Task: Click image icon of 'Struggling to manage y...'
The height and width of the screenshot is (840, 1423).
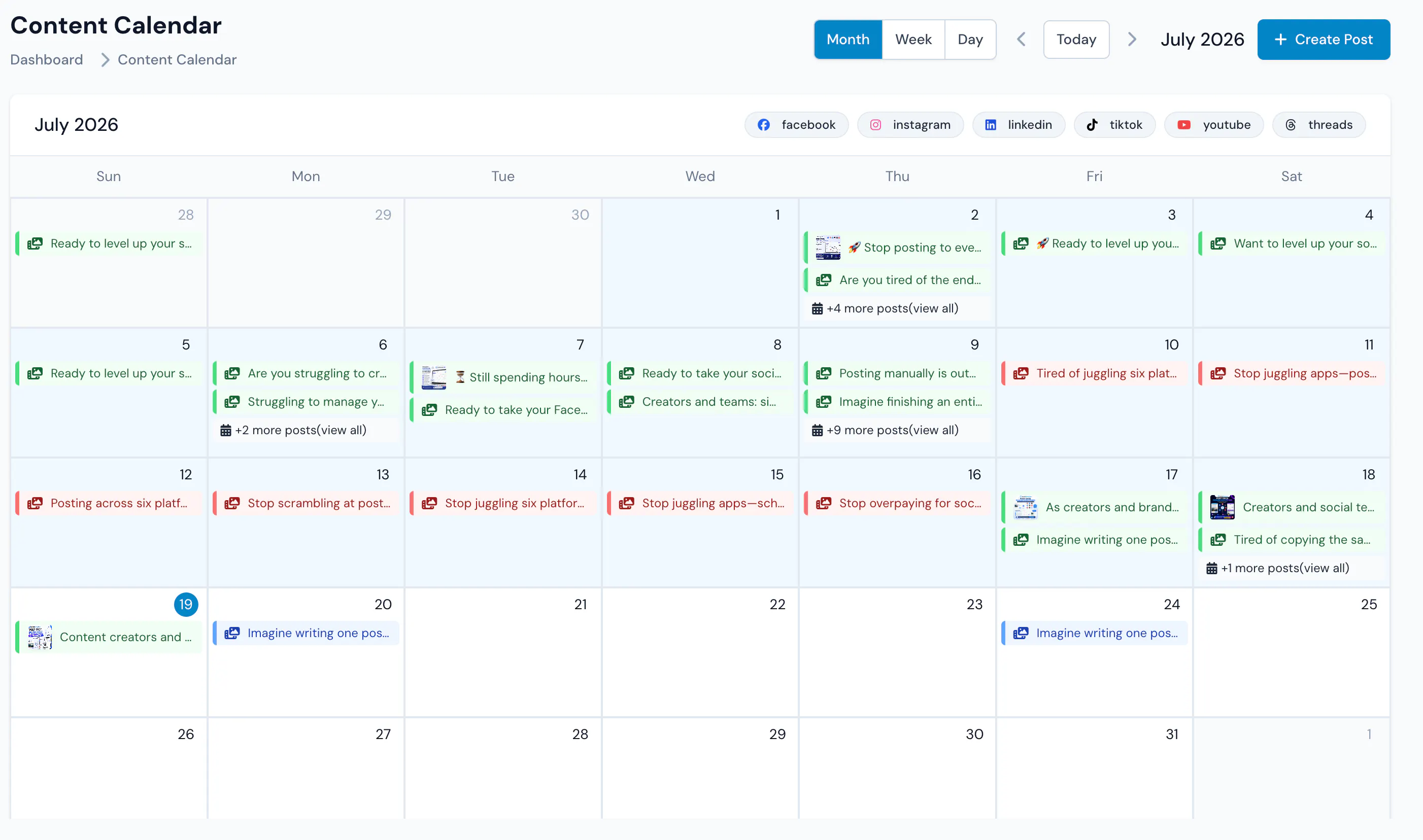Action: coord(232,402)
